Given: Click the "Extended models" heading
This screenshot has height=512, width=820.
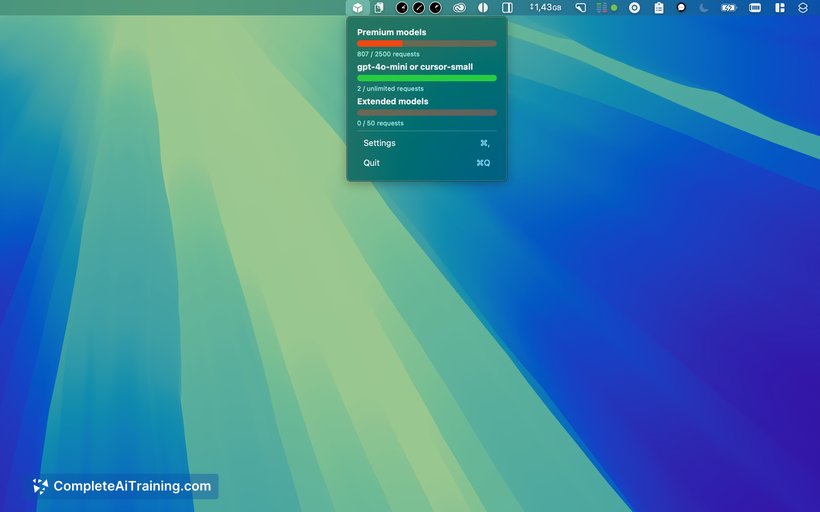Looking at the screenshot, I should 393,101.
